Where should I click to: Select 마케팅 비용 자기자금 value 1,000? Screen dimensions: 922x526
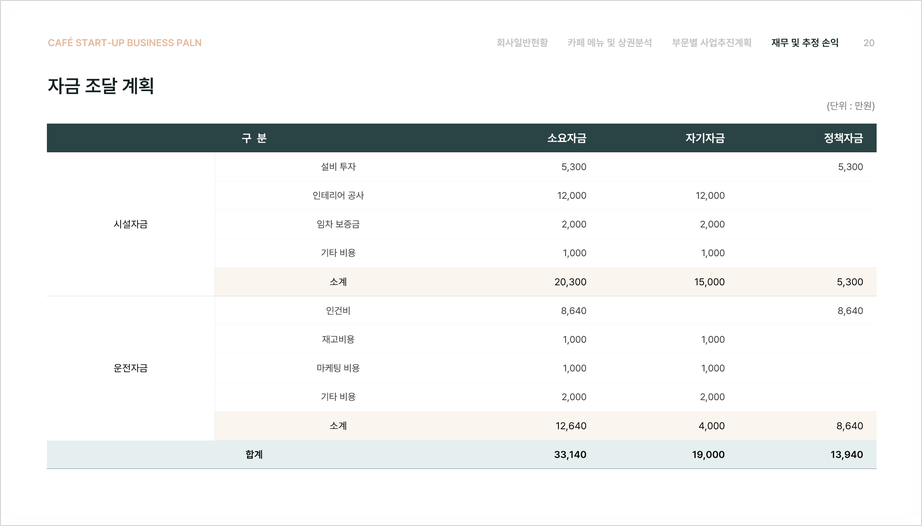713,368
